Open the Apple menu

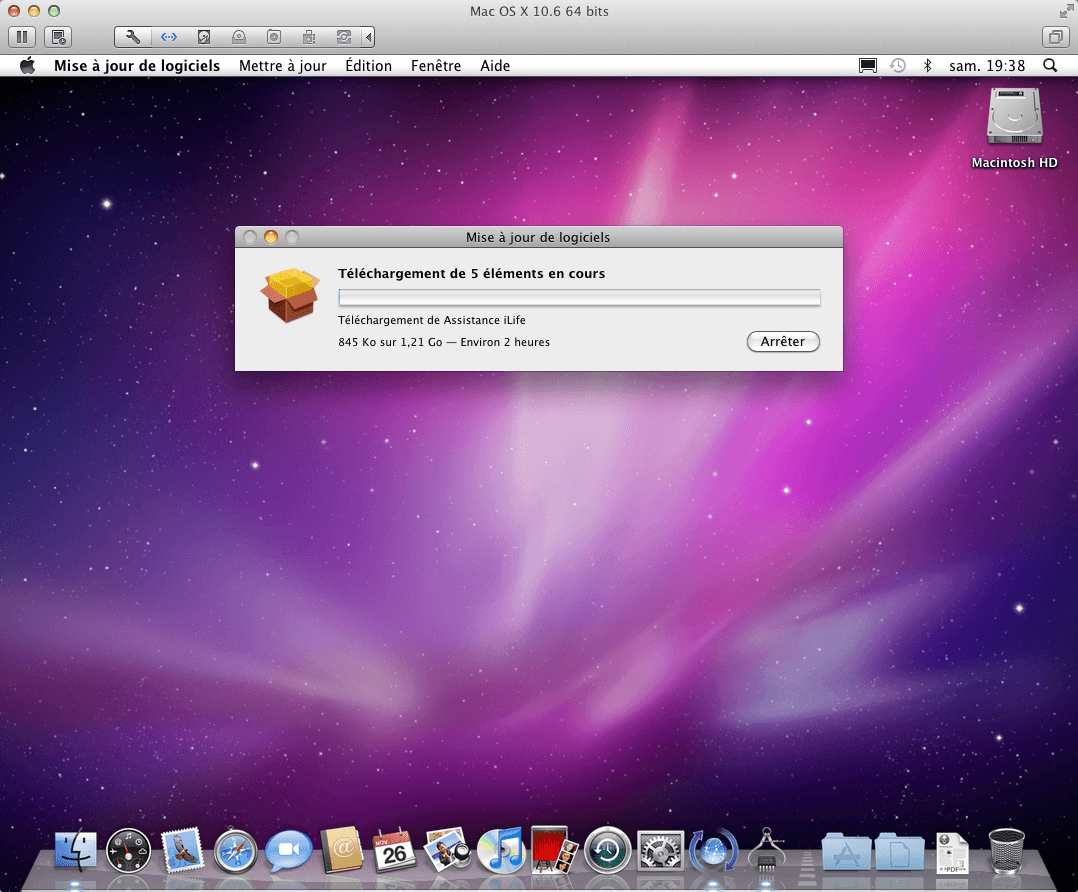coord(28,66)
